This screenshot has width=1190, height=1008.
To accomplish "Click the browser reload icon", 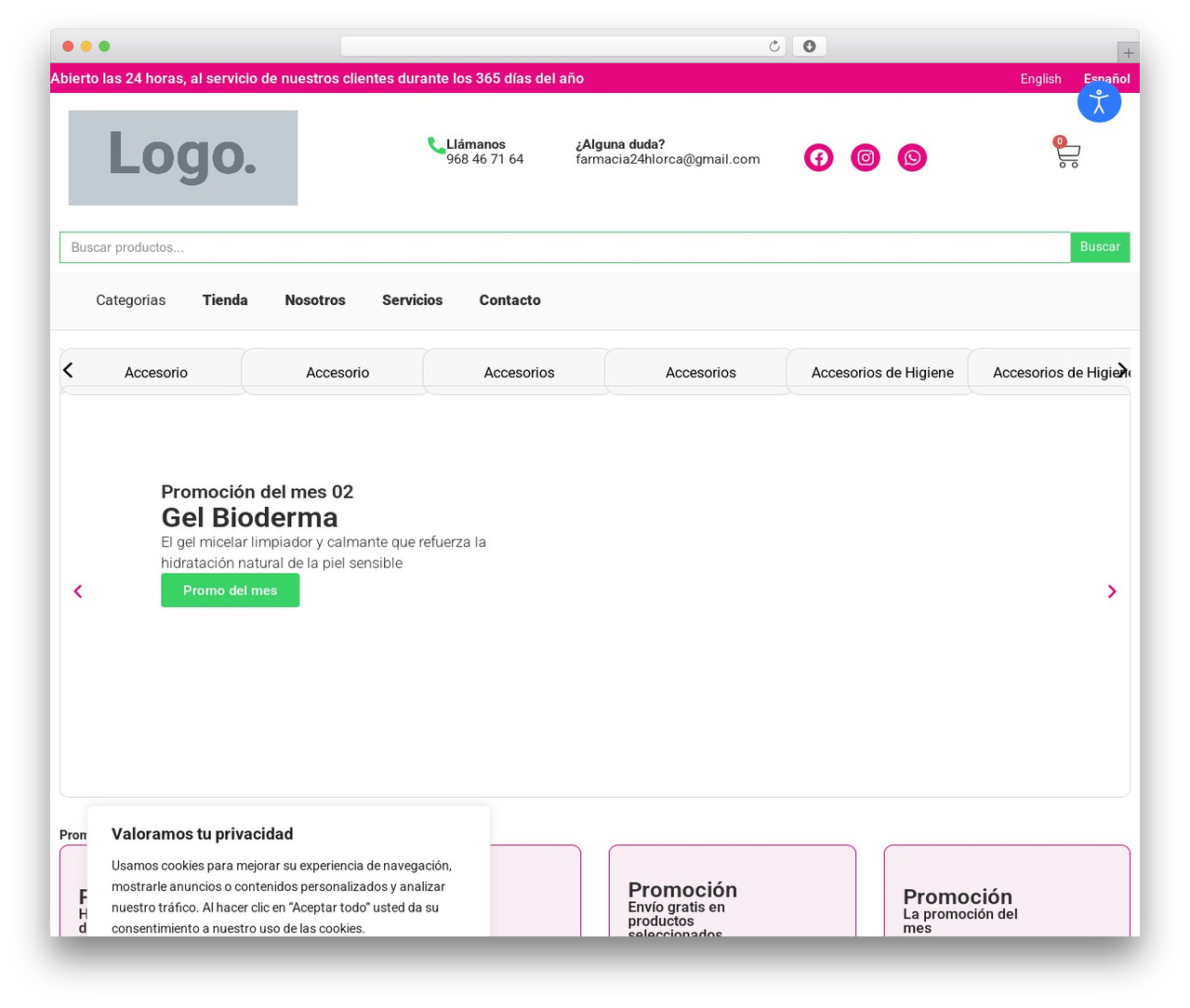I will [774, 46].
